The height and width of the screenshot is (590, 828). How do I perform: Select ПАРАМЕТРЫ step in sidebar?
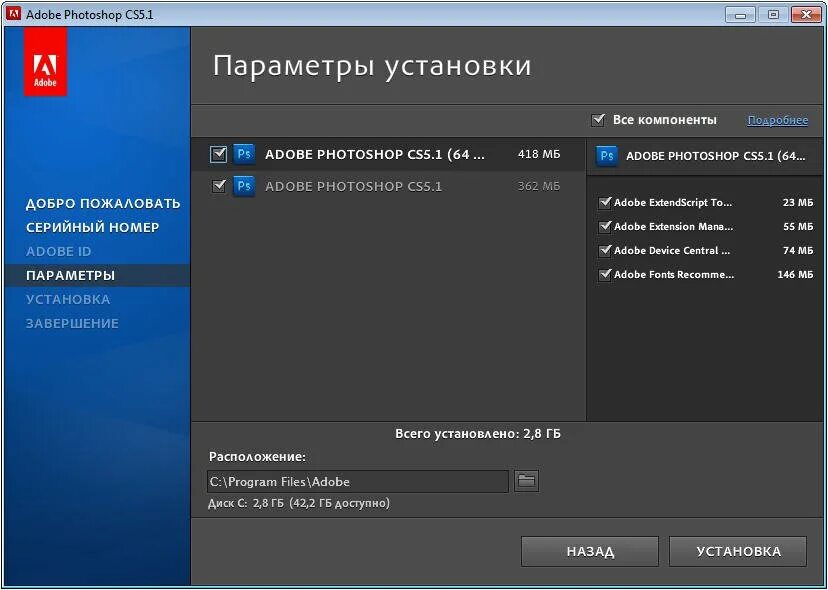pyautogui.click(x=70, y=276)
